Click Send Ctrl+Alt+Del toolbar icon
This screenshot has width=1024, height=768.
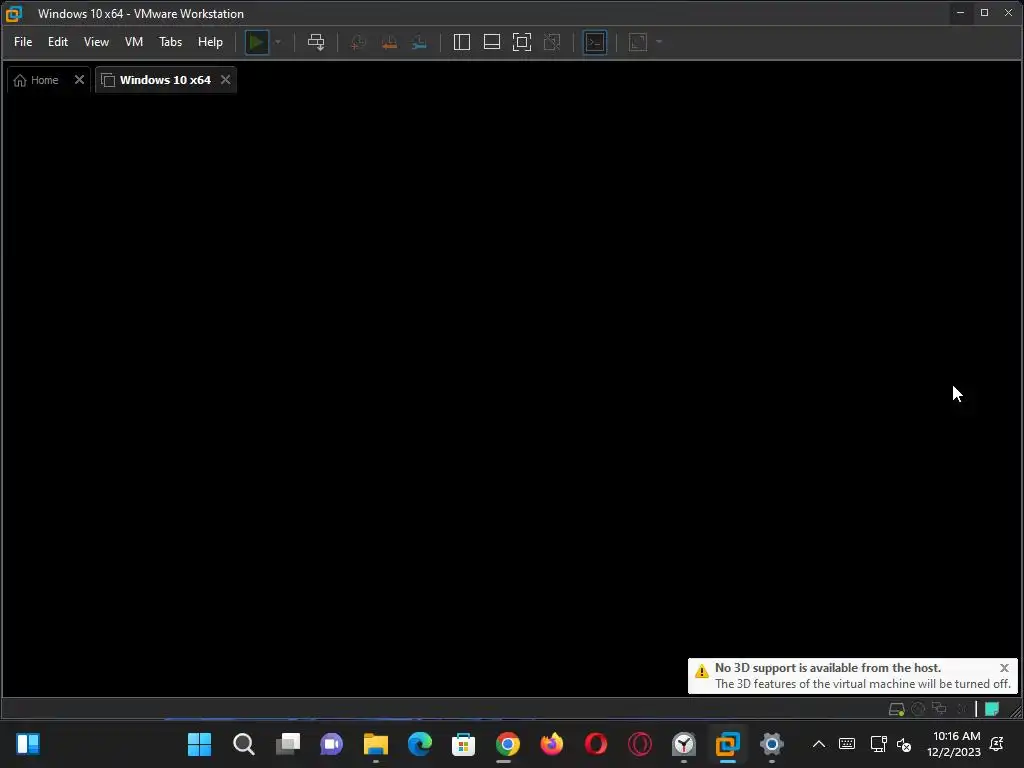point(316,42)
